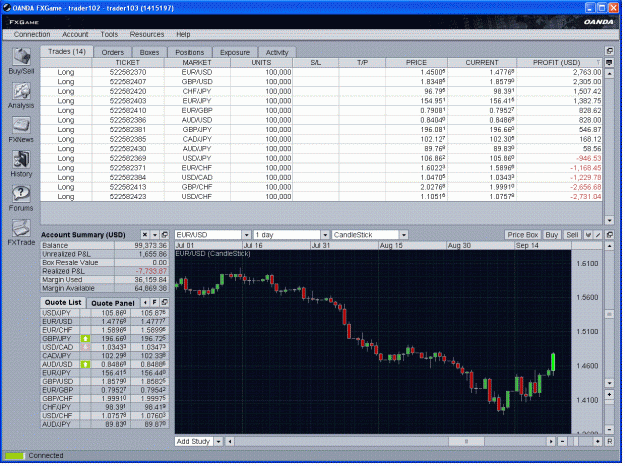Sort by the MARKET column header
Screen dimensions: 625x466
(197, 63)
